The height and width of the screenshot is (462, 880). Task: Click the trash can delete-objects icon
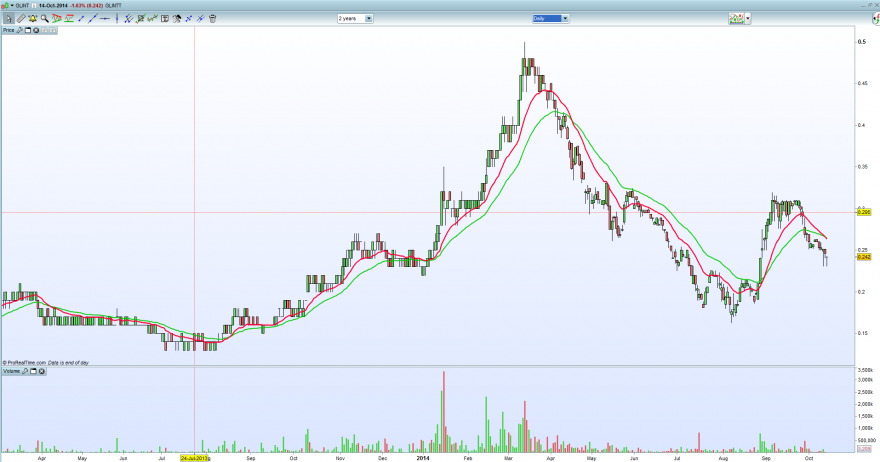(x=212, y=19)
